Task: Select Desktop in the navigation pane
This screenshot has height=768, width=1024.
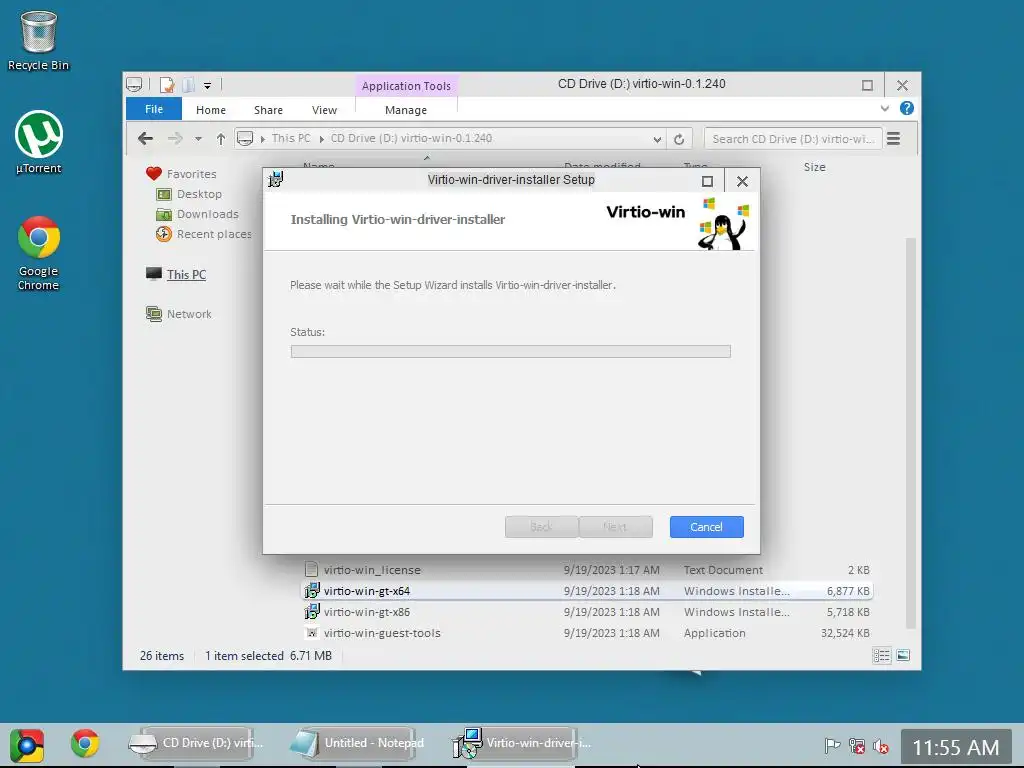Action: (x=190, y=194)
